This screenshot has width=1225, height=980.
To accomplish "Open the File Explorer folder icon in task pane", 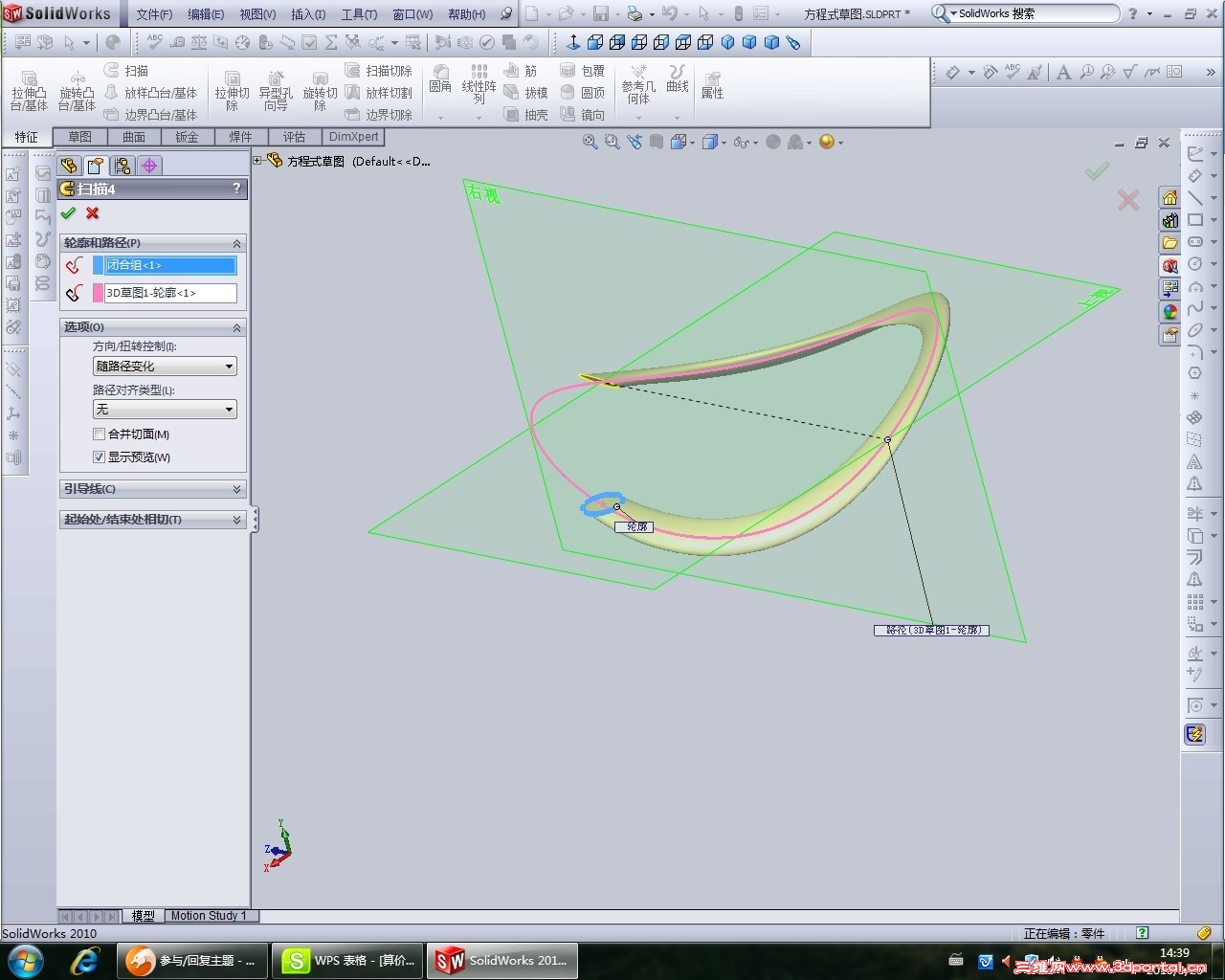I will click(1169, 243).
